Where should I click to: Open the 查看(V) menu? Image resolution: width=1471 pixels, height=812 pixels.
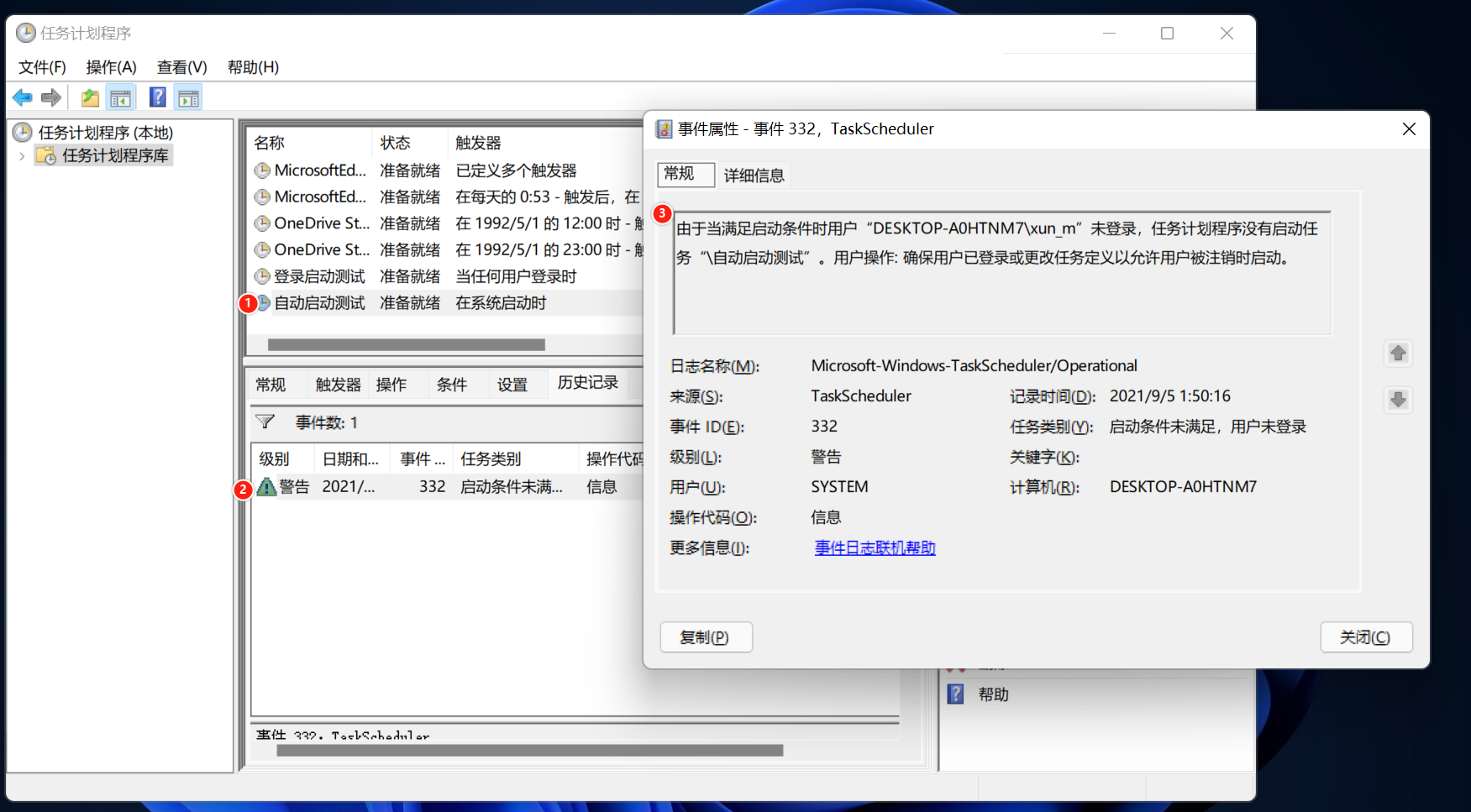click(182, 67)
